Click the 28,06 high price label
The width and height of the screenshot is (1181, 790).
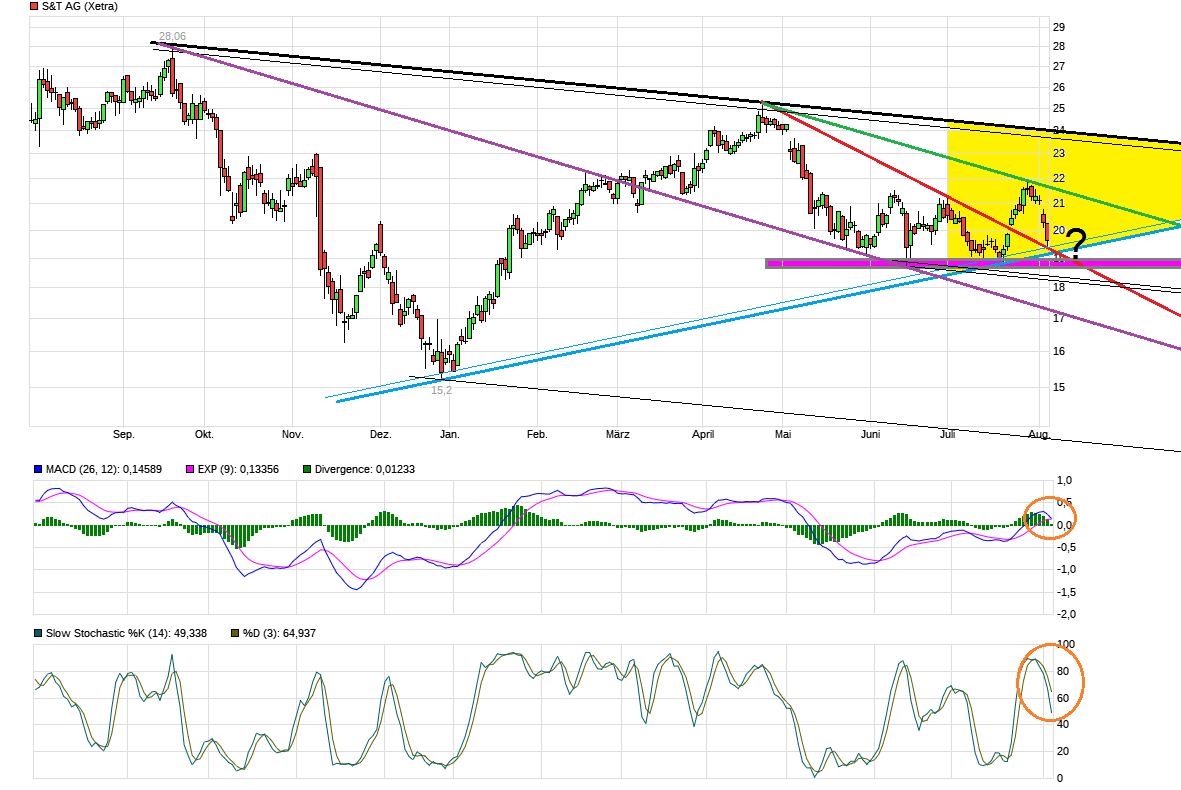click(172, 36)
